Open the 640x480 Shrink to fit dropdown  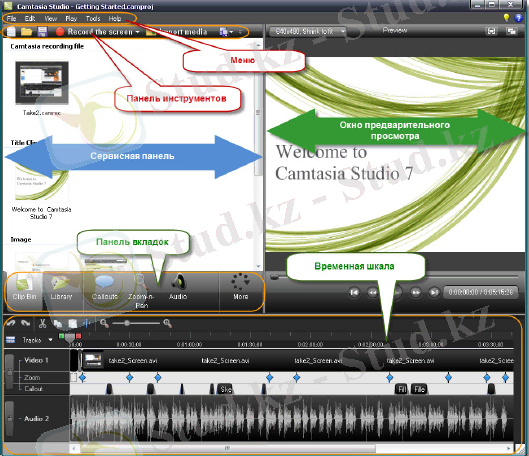pyautogui.click(x=308, y=32)
